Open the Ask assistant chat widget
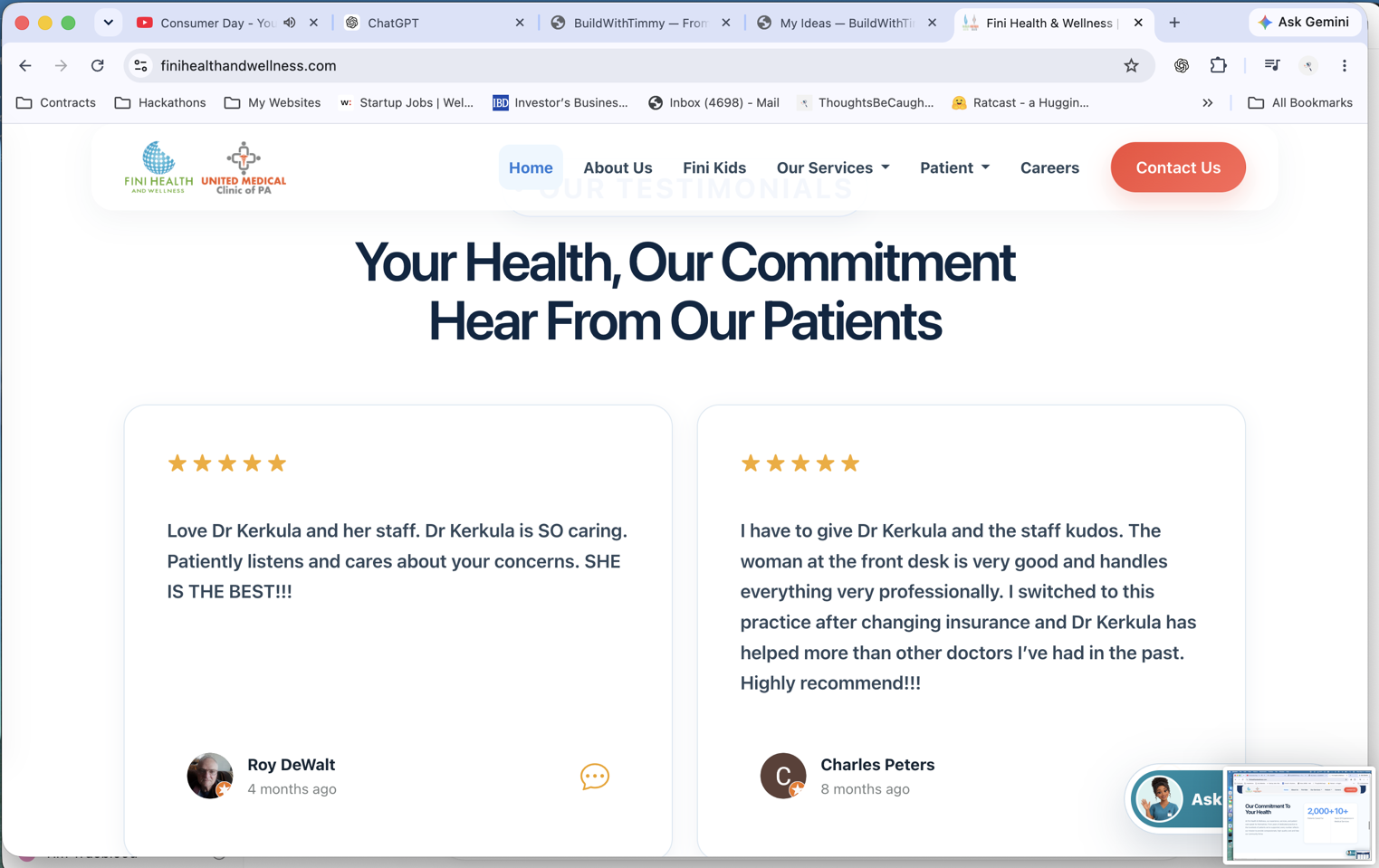This screenshot has width=1379, height=868. (1177, 799)
